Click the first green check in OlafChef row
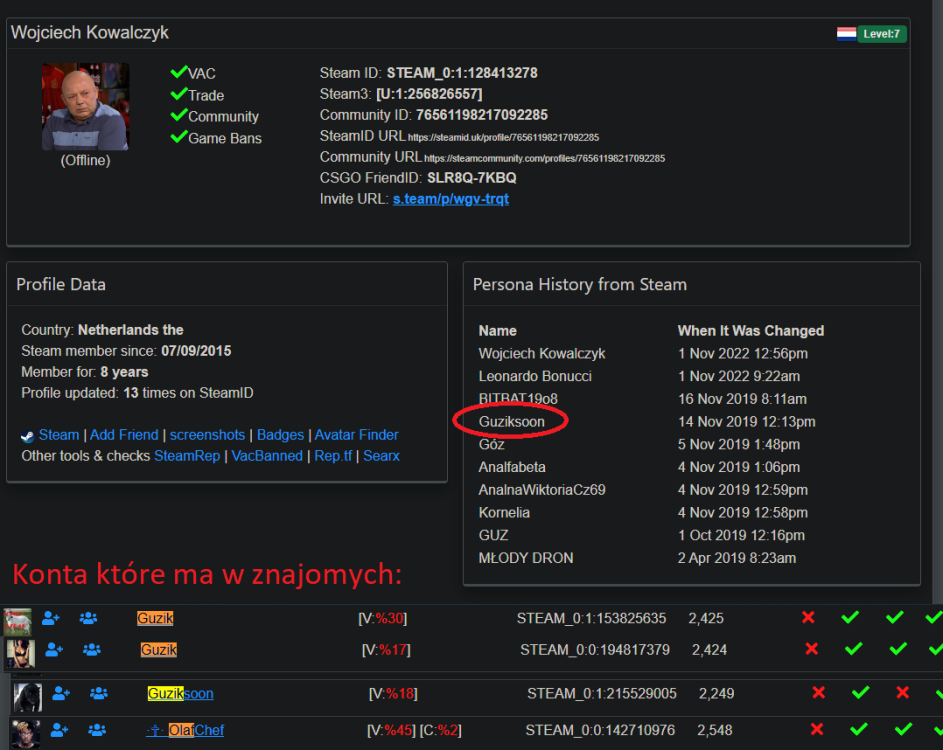Screen dimensions: 943x750 pyautogui.click(x=859, y=730)
